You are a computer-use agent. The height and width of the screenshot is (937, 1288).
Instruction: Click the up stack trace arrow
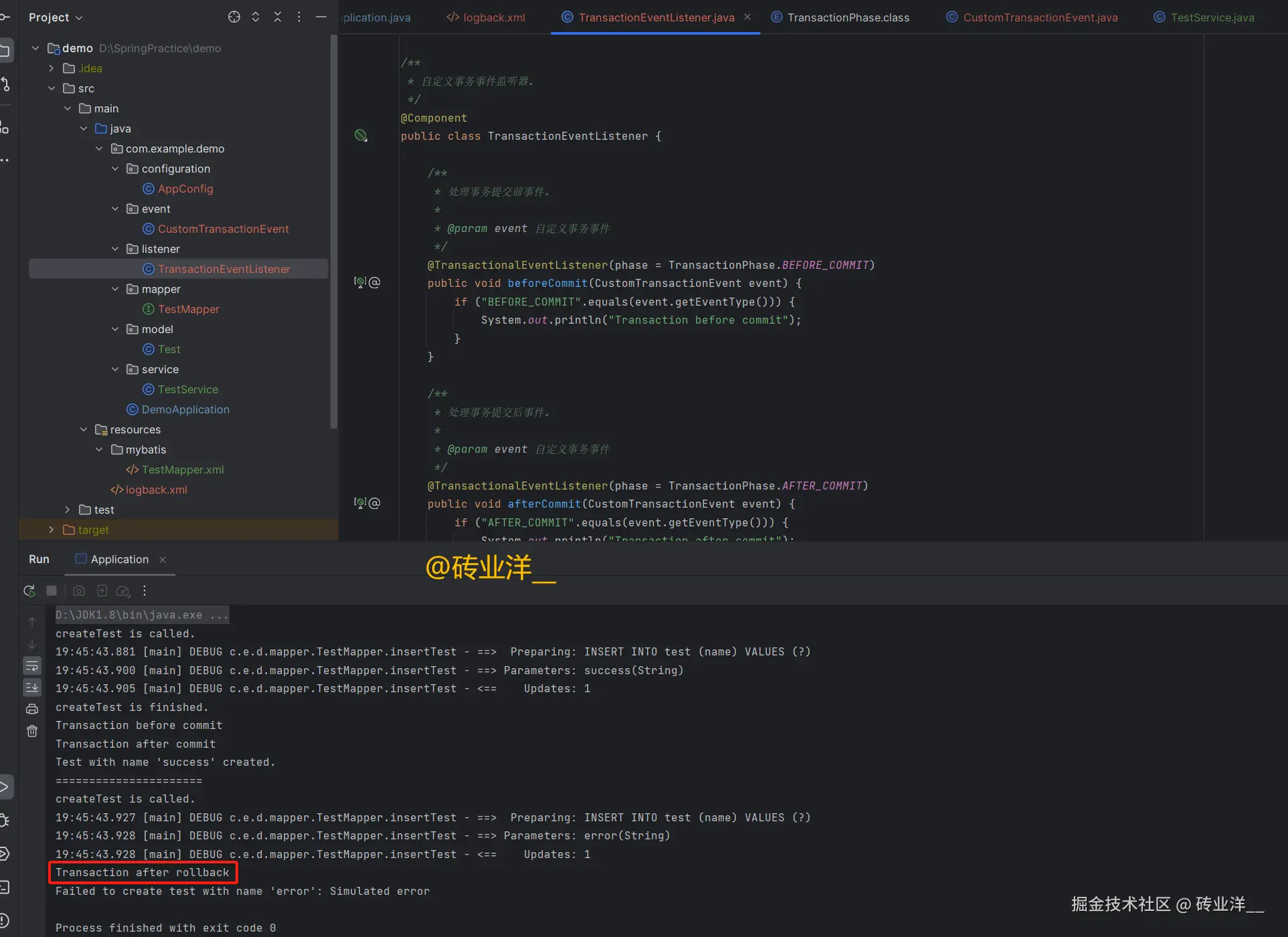[32, 622]
